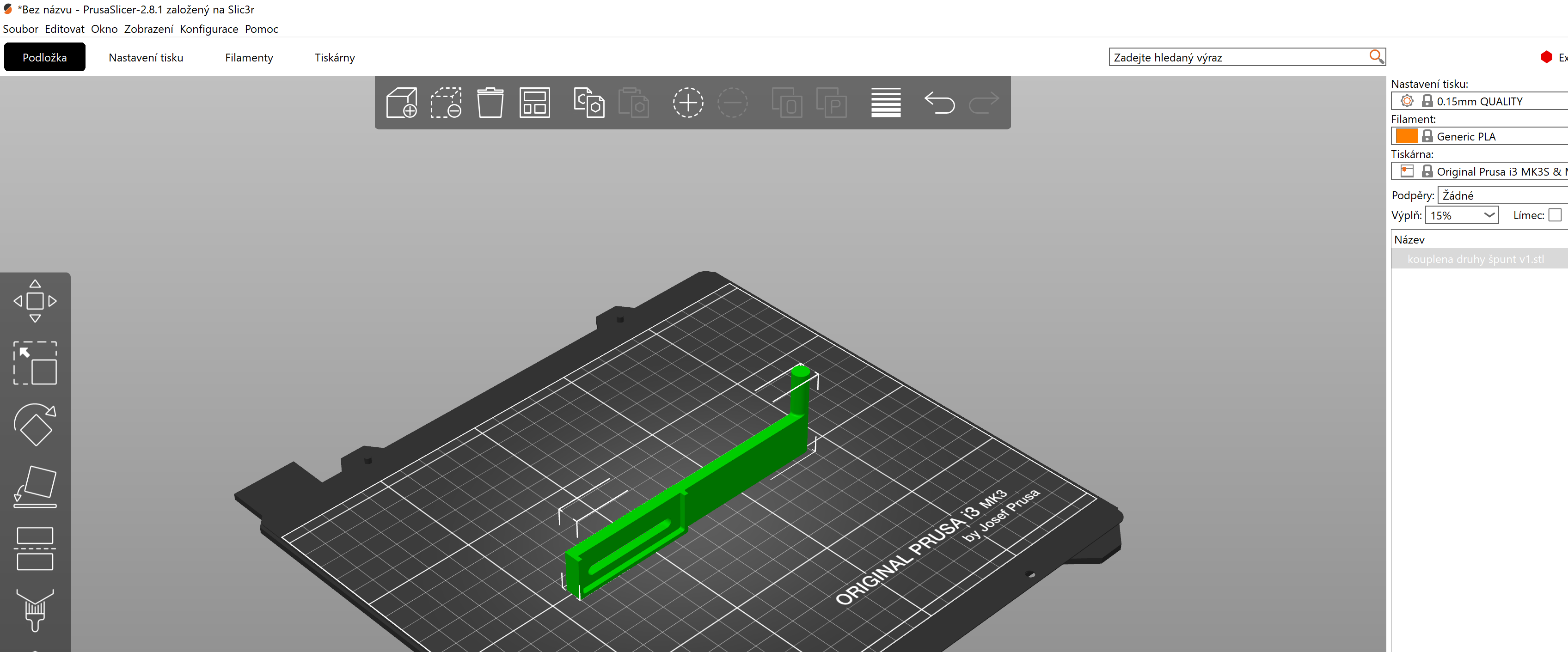Image resolution: width=1568 pixels, height=652 pixels.
Task: Open the Zobrazení menu
Action: pyautogui.click(x=148, y=29)
